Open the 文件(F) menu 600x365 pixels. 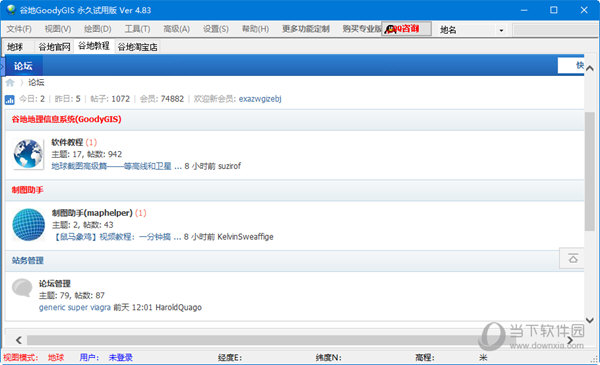click(x=19, y=29)
